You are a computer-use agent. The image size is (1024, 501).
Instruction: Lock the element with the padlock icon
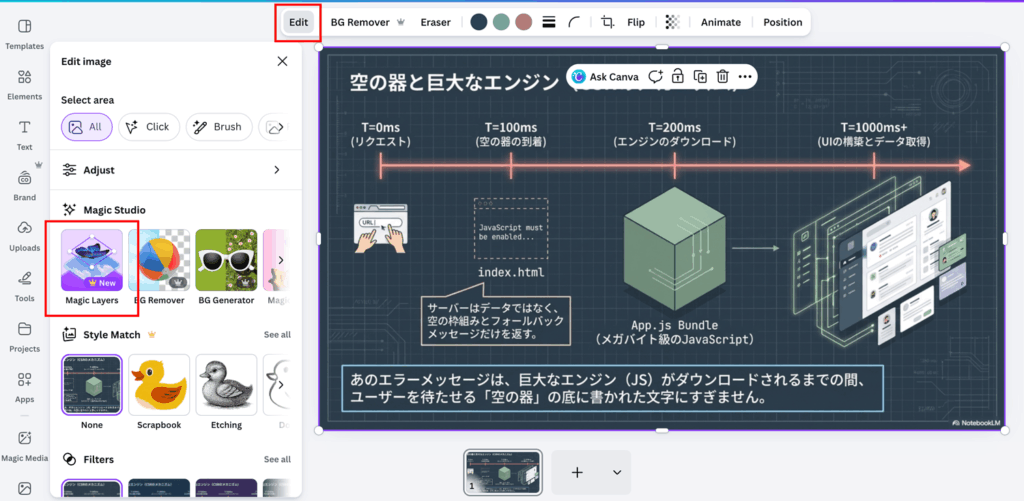coord(678,77)
